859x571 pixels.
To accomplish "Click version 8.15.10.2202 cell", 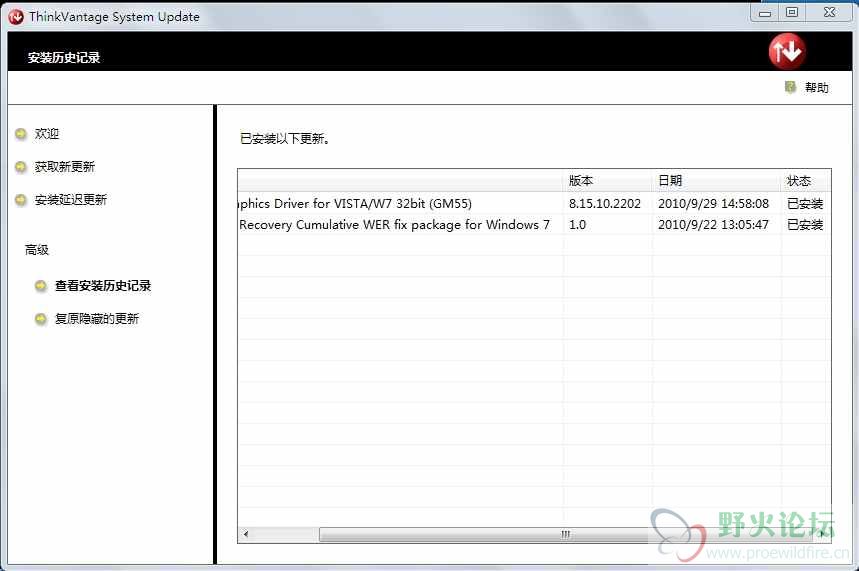I will 605,204.
